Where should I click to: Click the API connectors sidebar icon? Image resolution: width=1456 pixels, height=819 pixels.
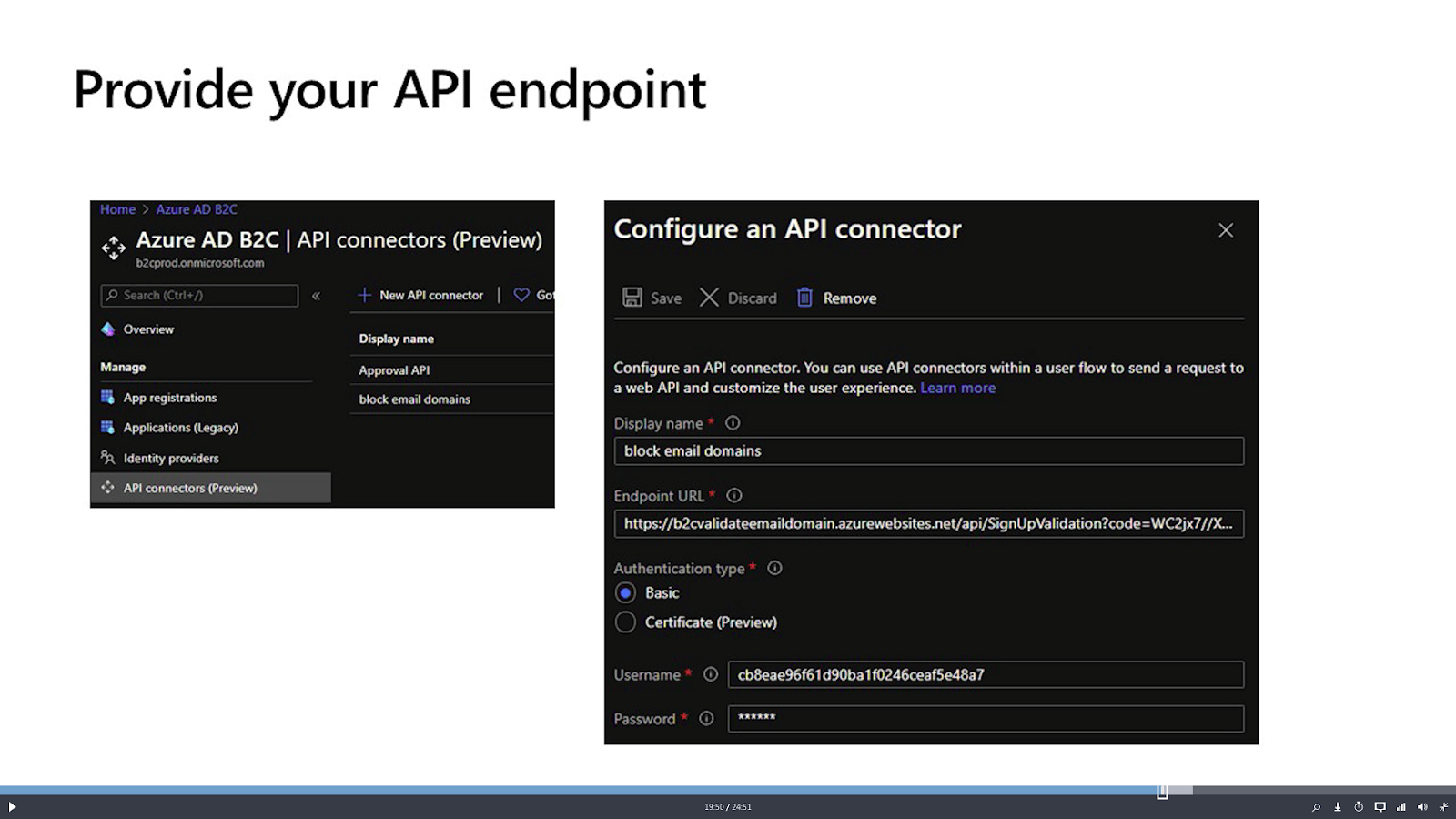107,487
